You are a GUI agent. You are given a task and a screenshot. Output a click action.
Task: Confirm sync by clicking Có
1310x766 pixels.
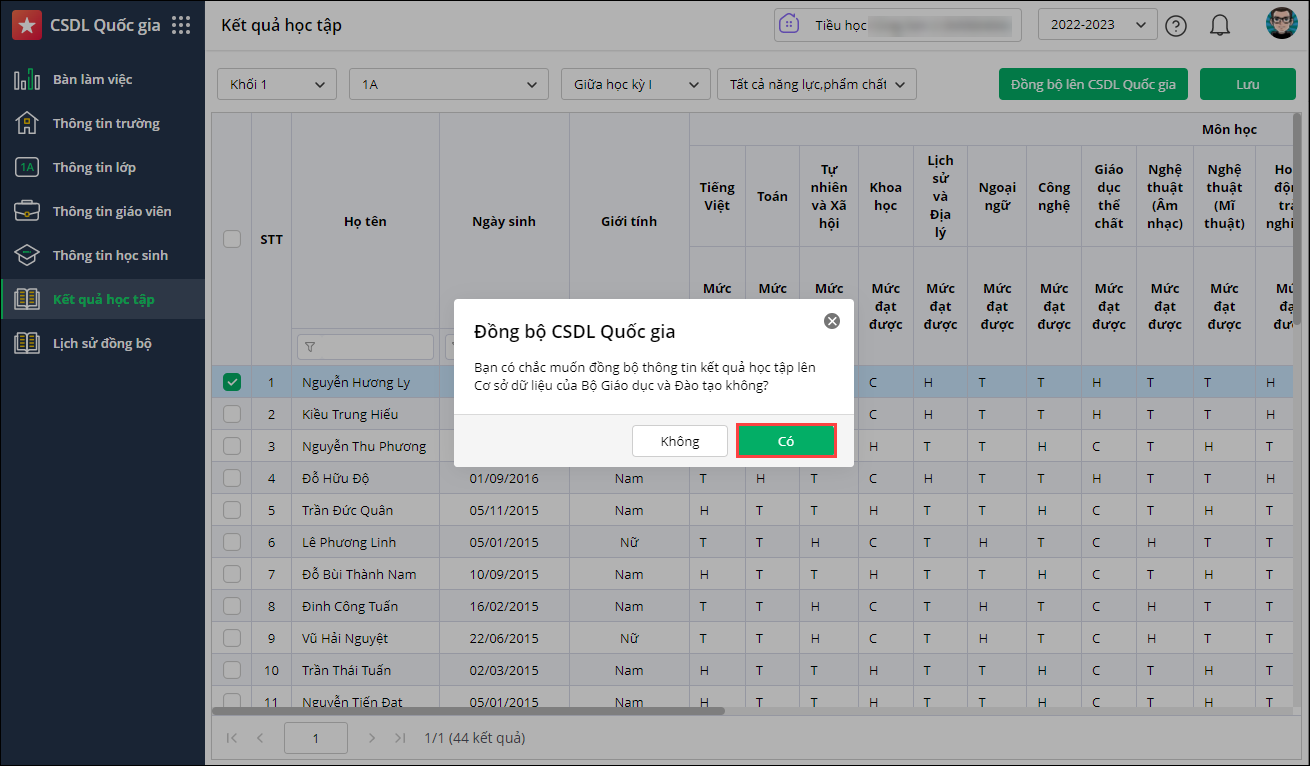click(786, 441)
